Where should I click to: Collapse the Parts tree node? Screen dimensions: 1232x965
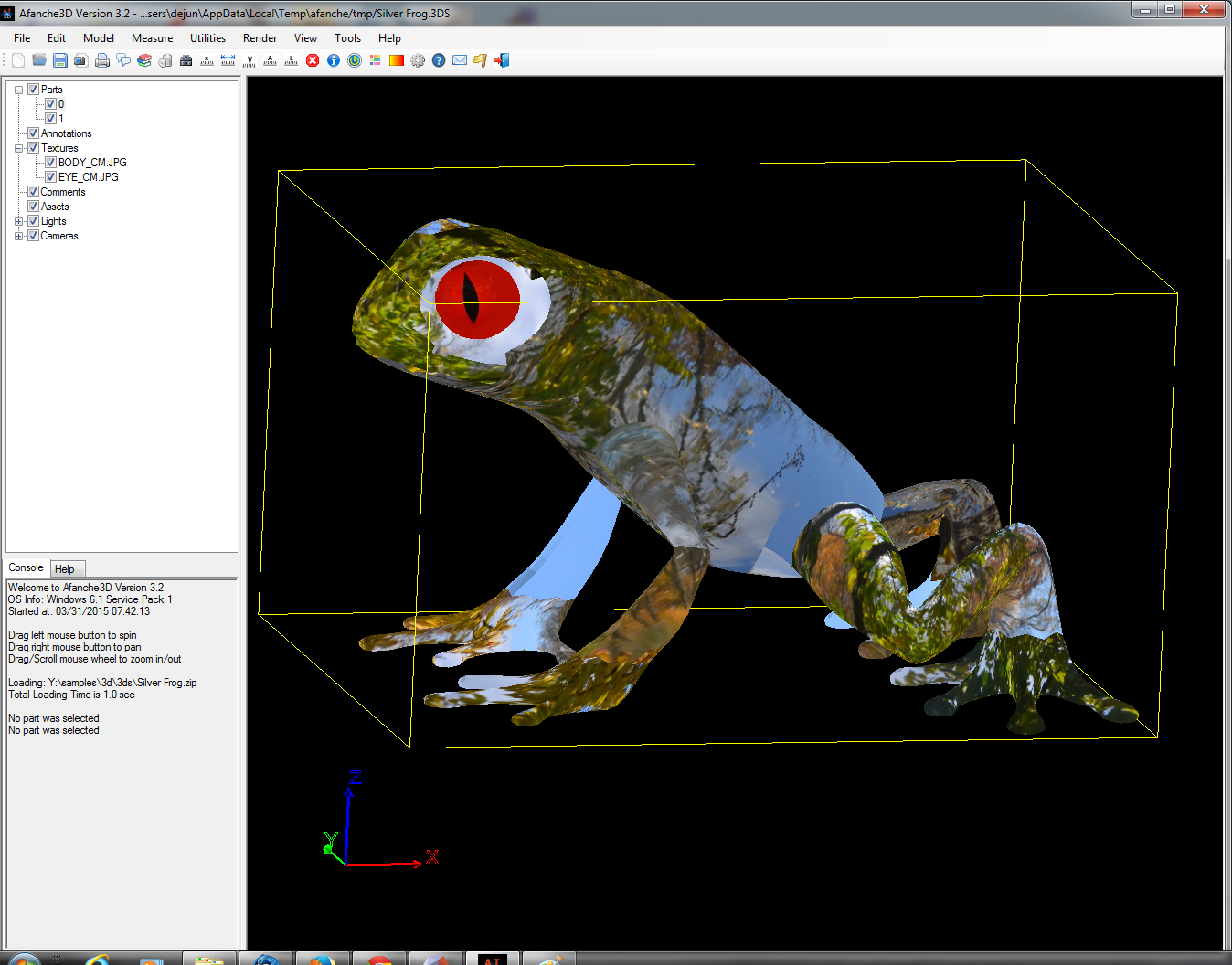[x=18, y=90]
